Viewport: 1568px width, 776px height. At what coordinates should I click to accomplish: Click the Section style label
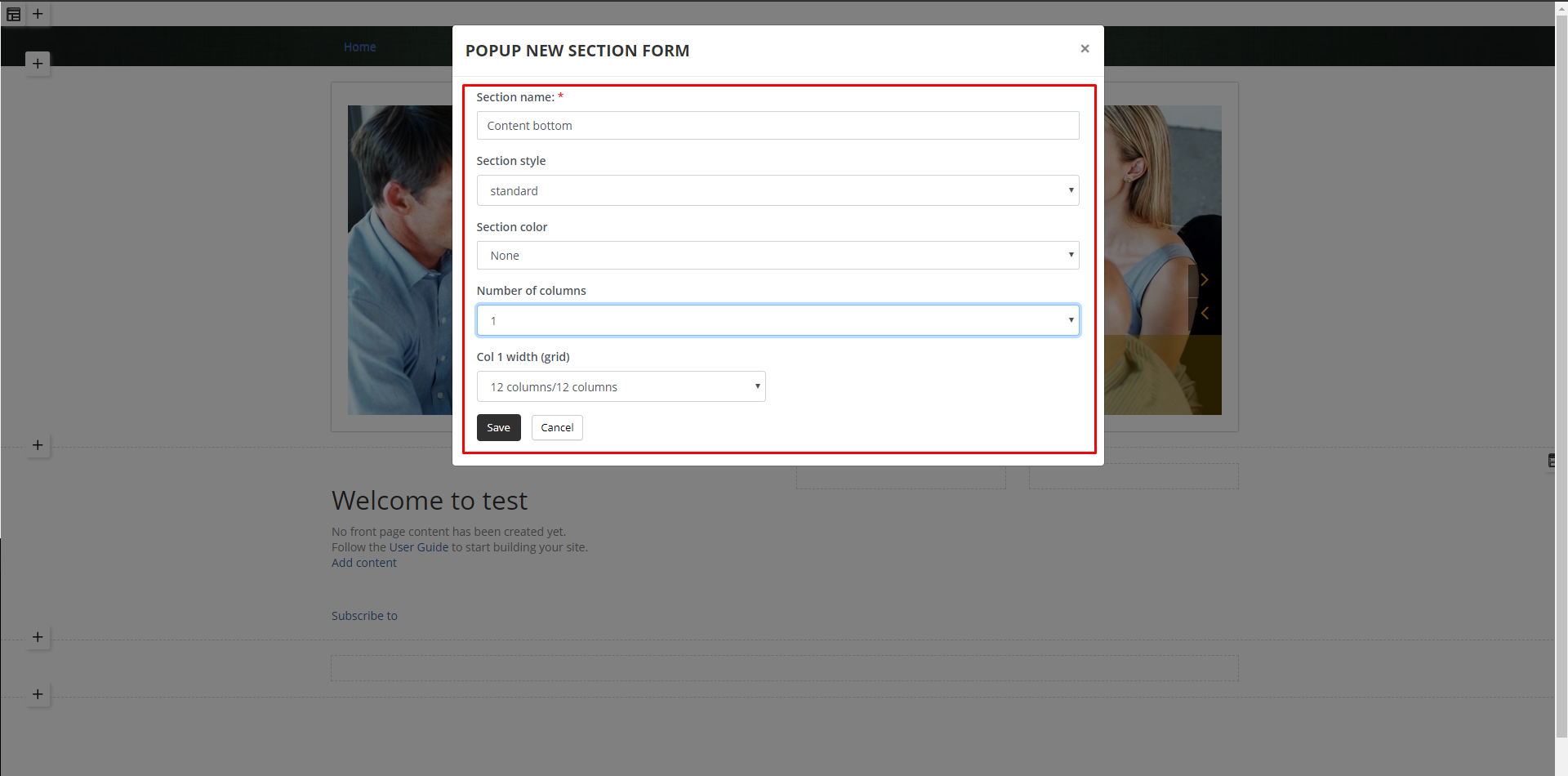click(511, 161)
